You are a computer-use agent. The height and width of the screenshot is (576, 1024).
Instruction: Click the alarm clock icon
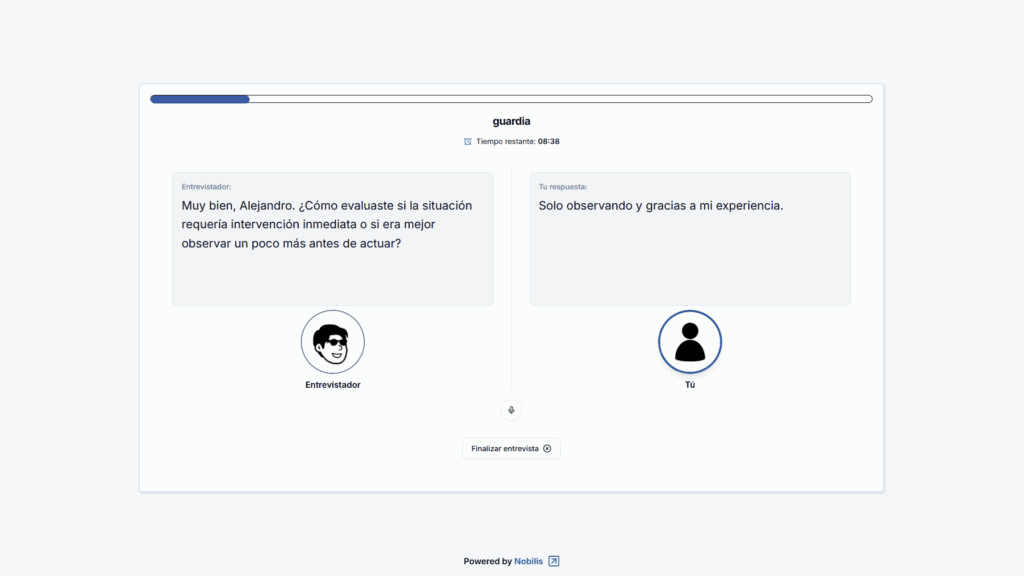pyautogui.click(x=467, y=141)
